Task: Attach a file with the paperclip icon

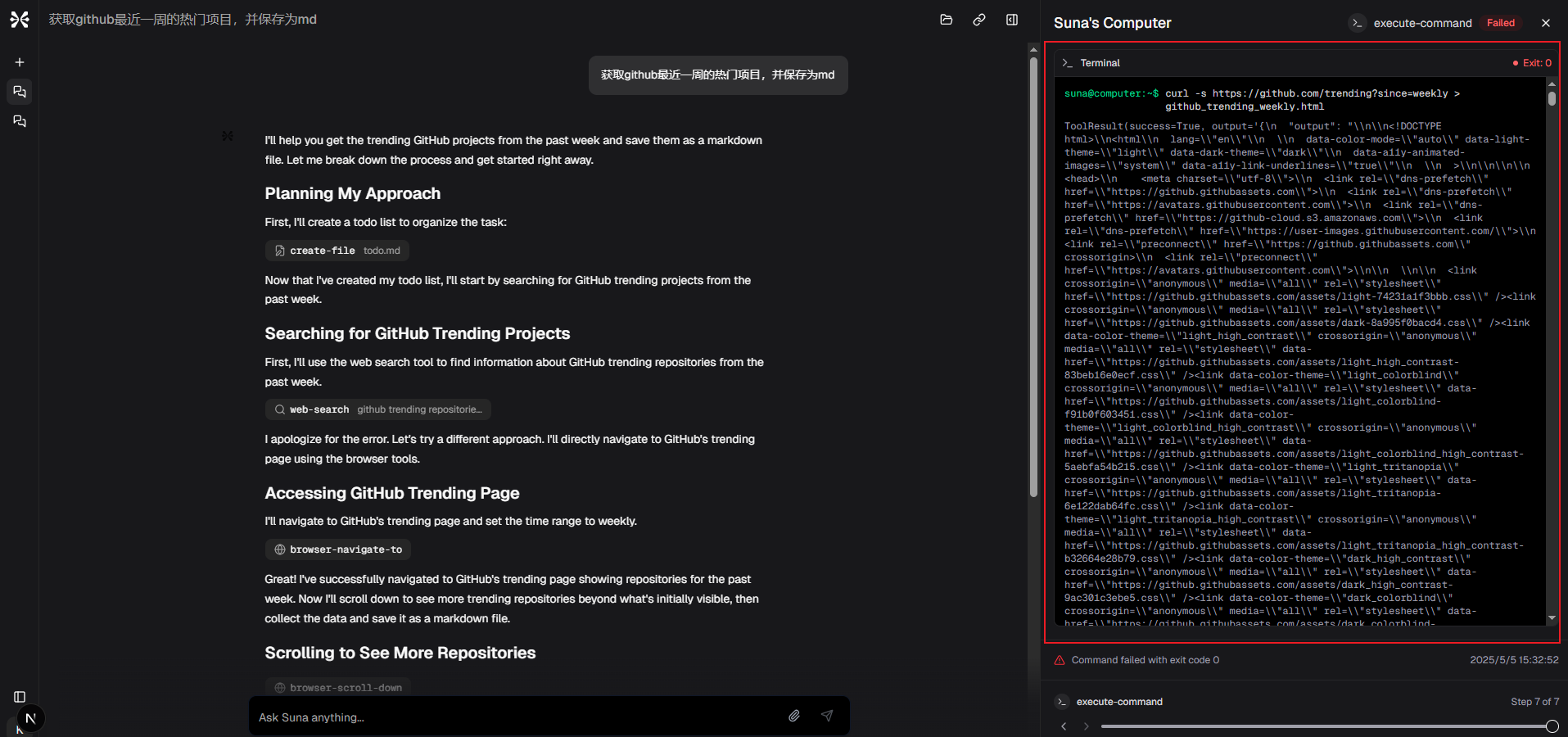Action: point(794,716)
